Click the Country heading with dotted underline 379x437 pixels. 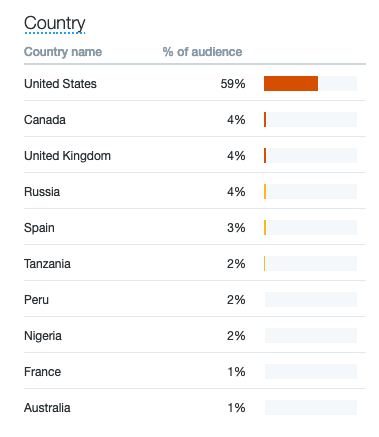[55, 23]
